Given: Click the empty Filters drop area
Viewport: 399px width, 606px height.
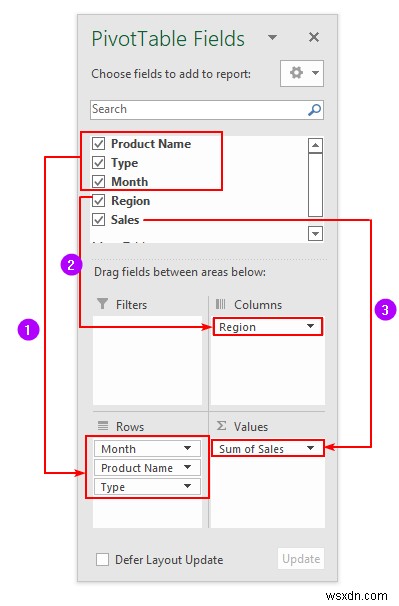Looking at the screenshot, I should click(x=147, y=361).
